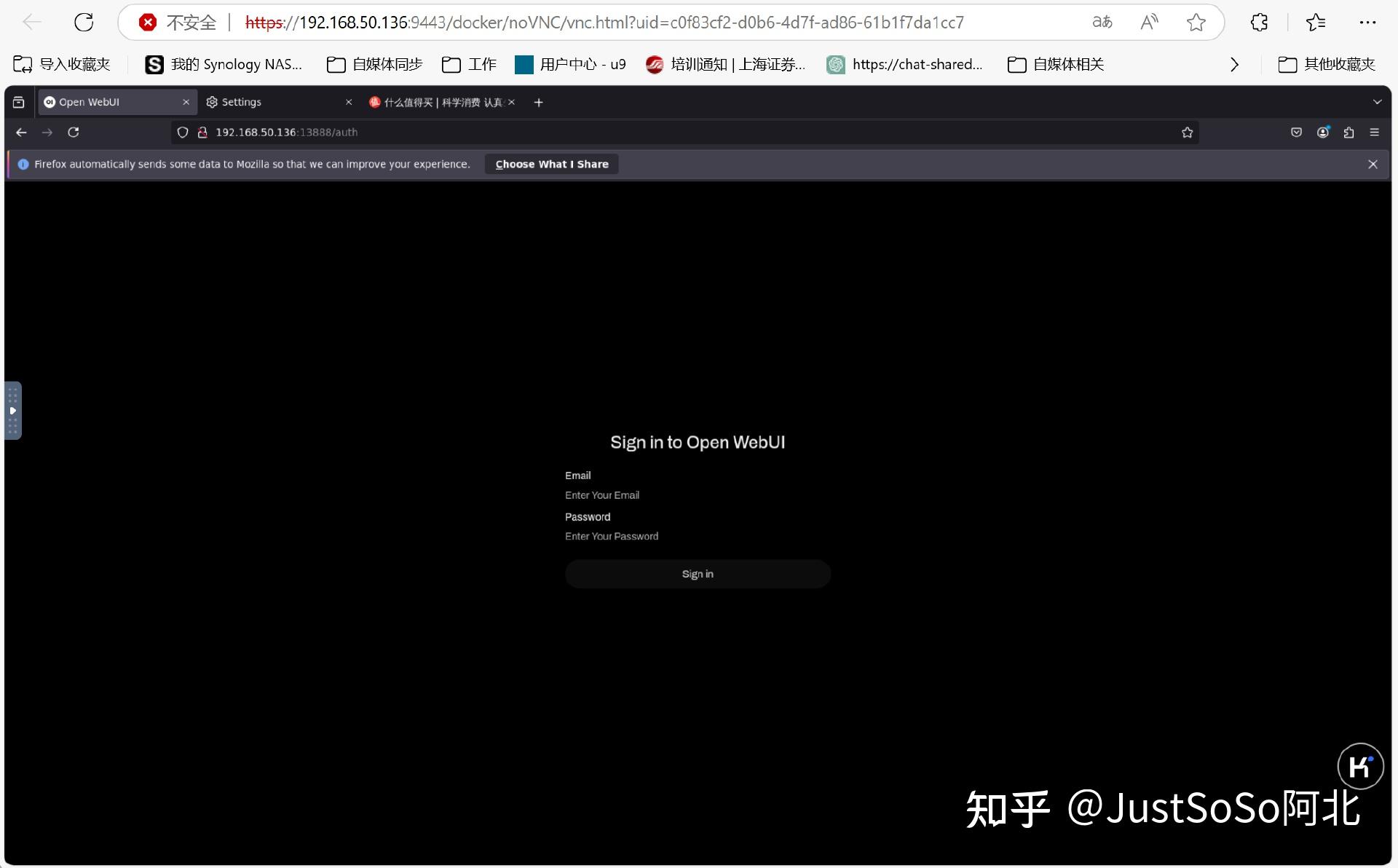Add page to Edge favorites star

pyautogui.click(x=1196, y=22)
